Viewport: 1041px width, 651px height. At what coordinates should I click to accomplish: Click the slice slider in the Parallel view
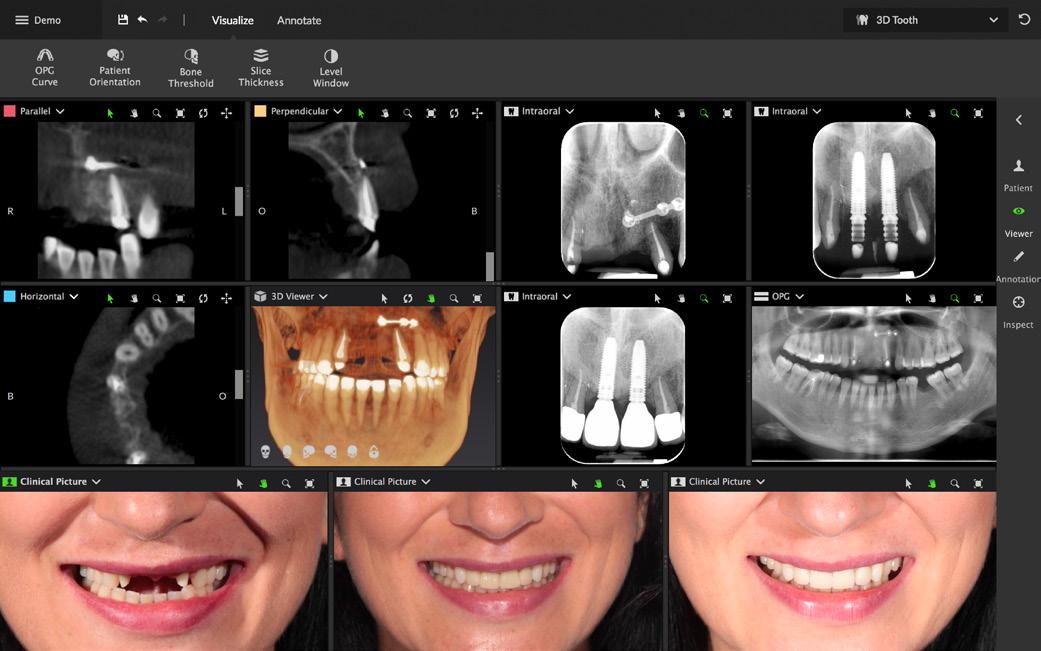(x=239, y=201)
